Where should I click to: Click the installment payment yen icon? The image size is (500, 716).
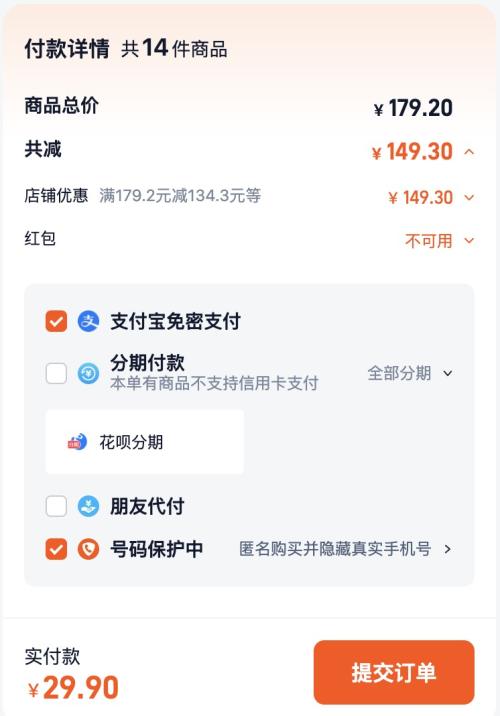point(88,374)
